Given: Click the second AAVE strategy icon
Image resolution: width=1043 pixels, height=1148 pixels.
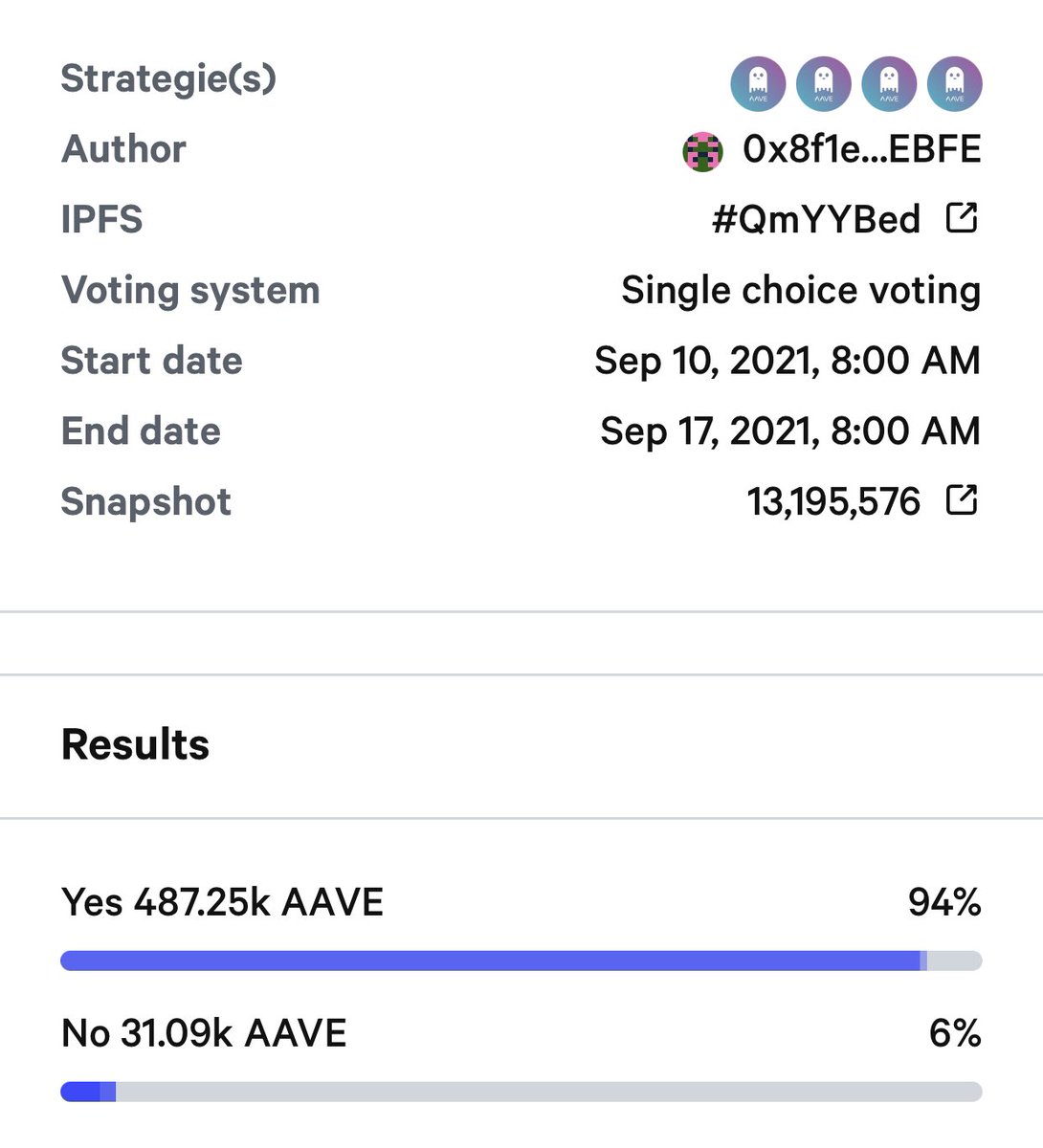Looking at the screenshot, I should [x=823, y=84].
